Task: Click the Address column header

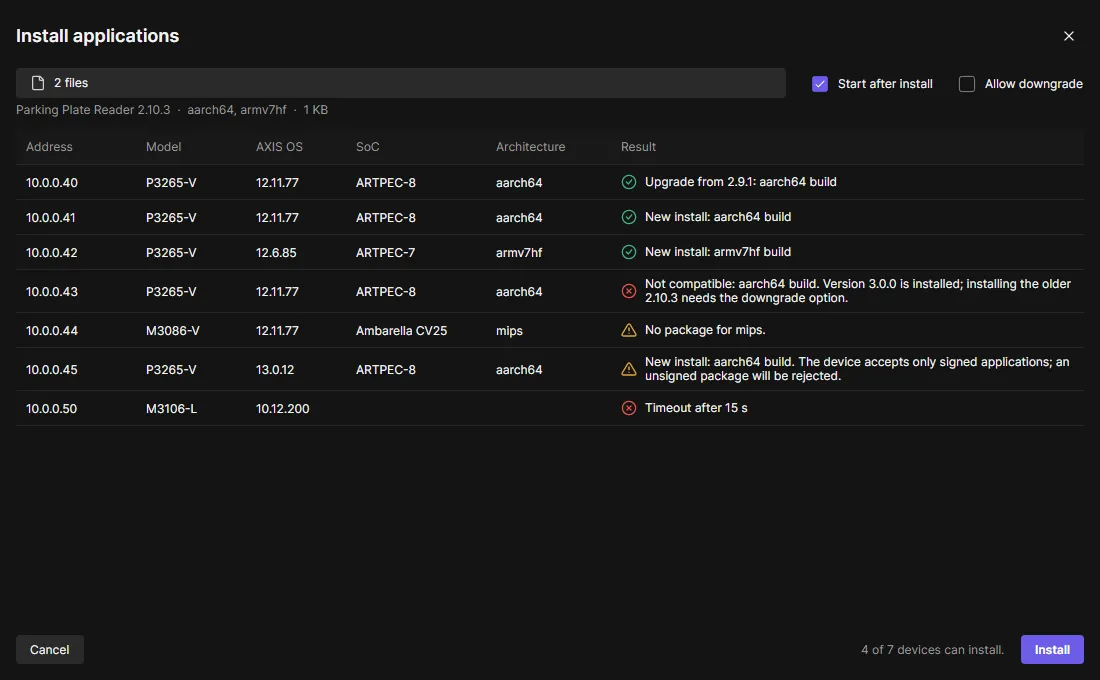Action: [x=49, y=147]
